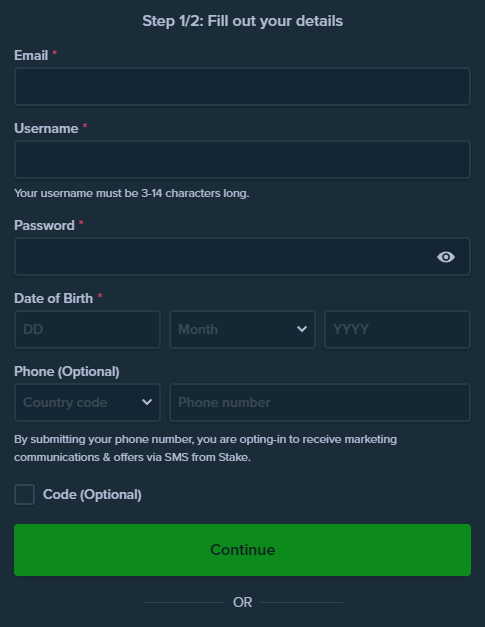Expand the Country code selector
The height and width of the screenshot is (627, 485).
point(87,402)
